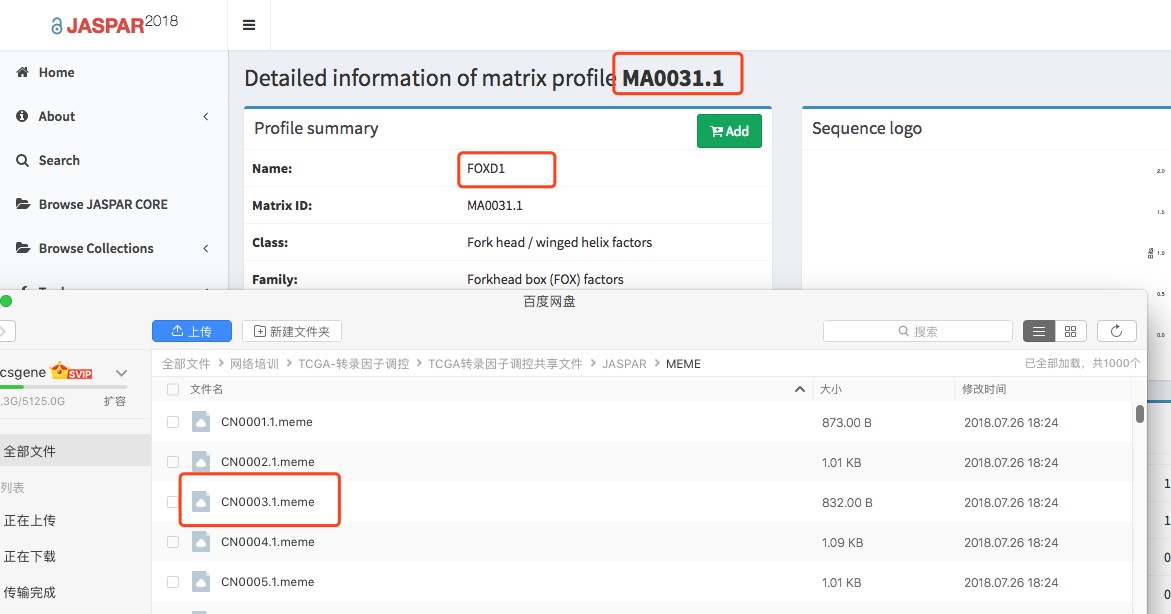Click size 1.09 KB of CN0004.1.meme
This screenshot has height=614, width=1171.
842,543
